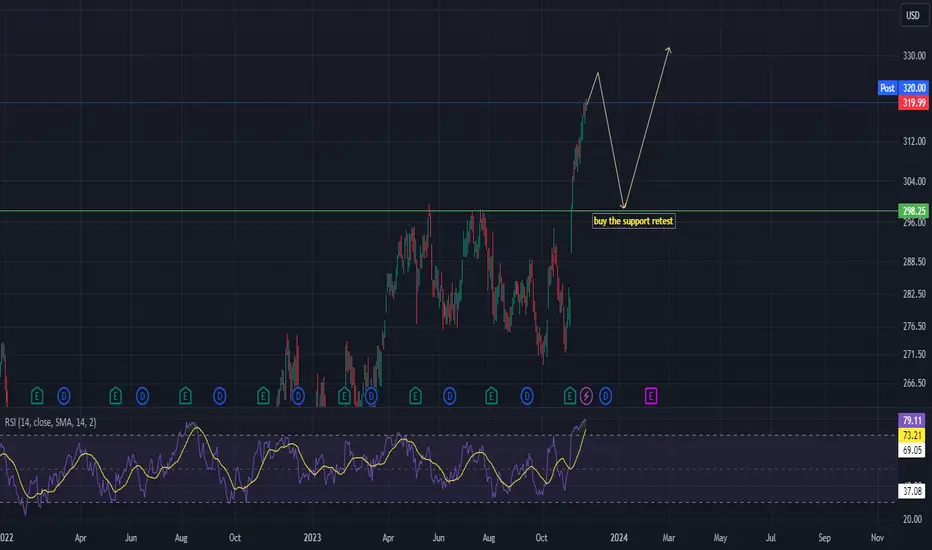Image resolution: width=932 pixels, height=550 pixels.
Task: Click the blue Post market label
Action: pos(887,88)
